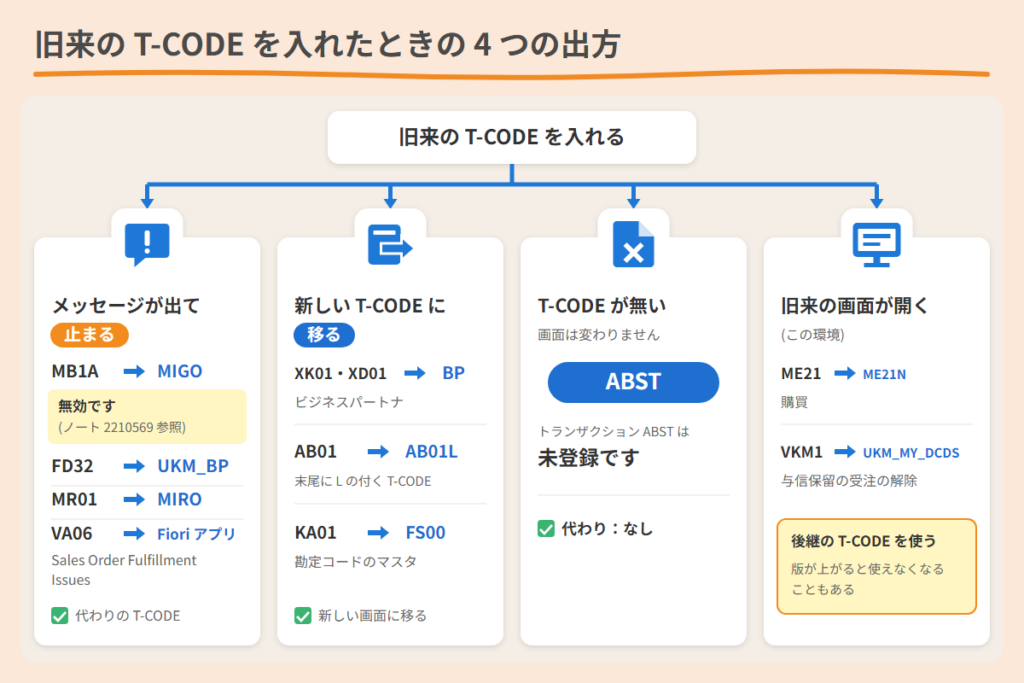Click the MR01 code text
This screenshot has height=683, width=1024.
74,500
